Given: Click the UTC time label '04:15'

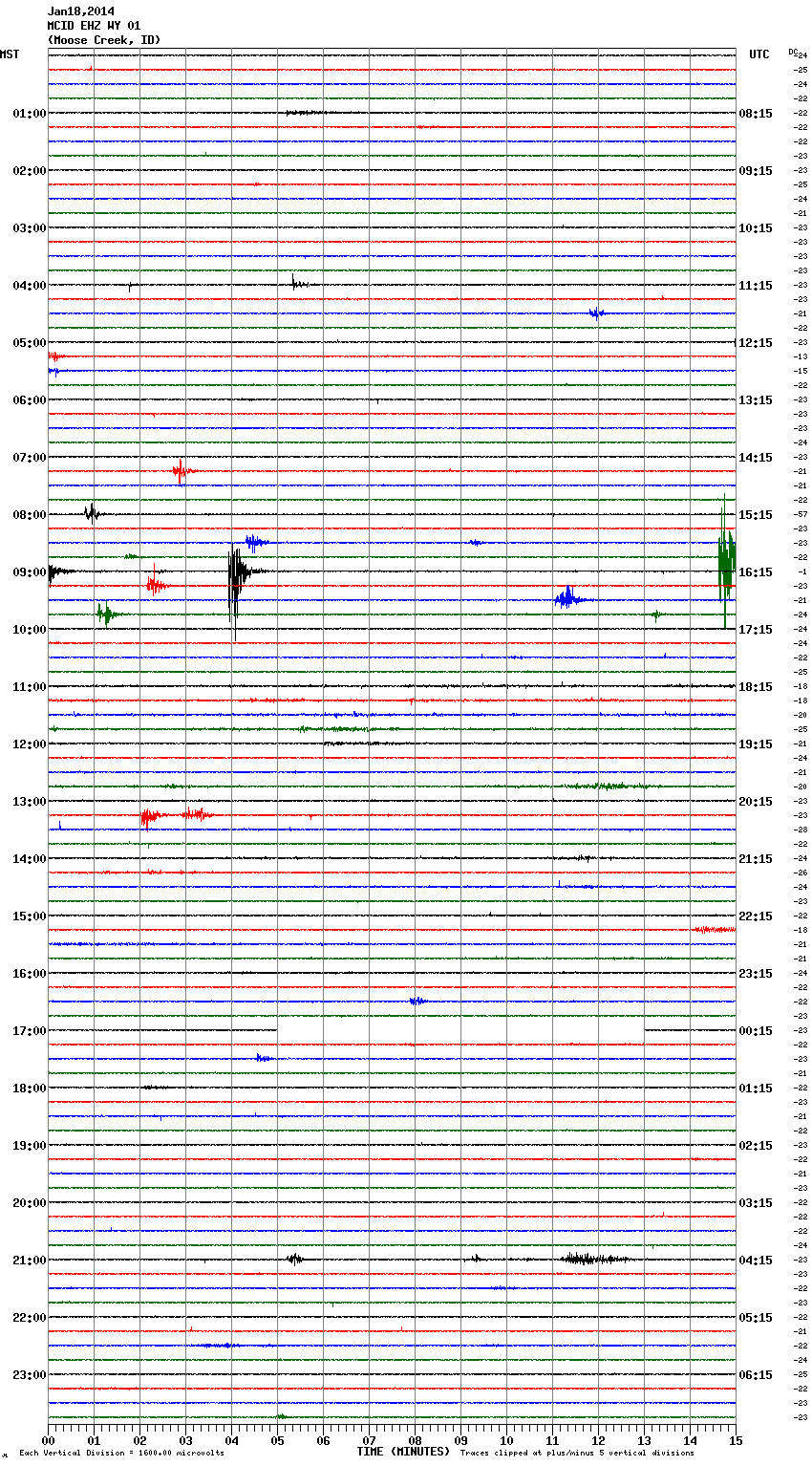Looking at the screenshot, I should (x=756, y=1261).
